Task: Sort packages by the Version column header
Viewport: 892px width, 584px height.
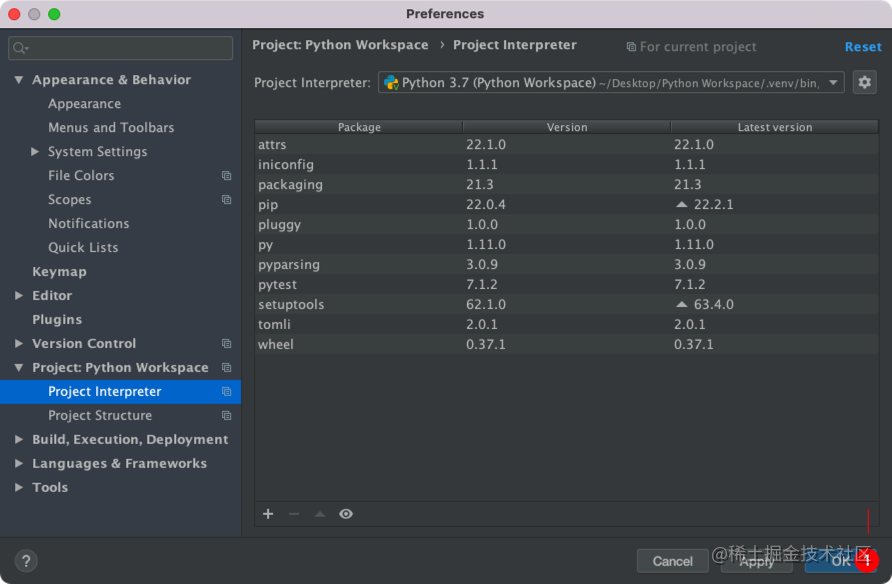Action: point(567,127)
